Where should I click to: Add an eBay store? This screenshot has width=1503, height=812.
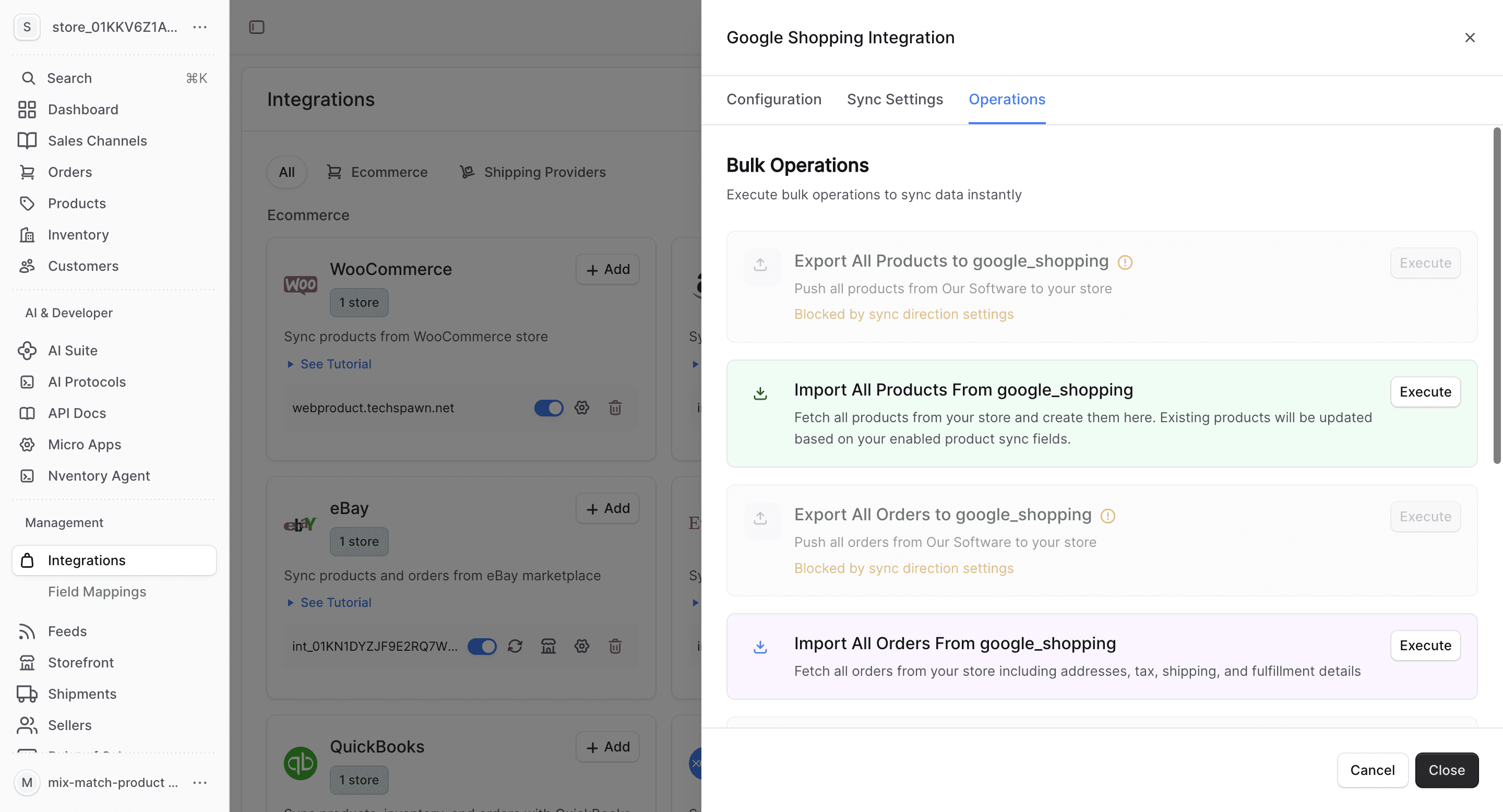coord(607,509)
